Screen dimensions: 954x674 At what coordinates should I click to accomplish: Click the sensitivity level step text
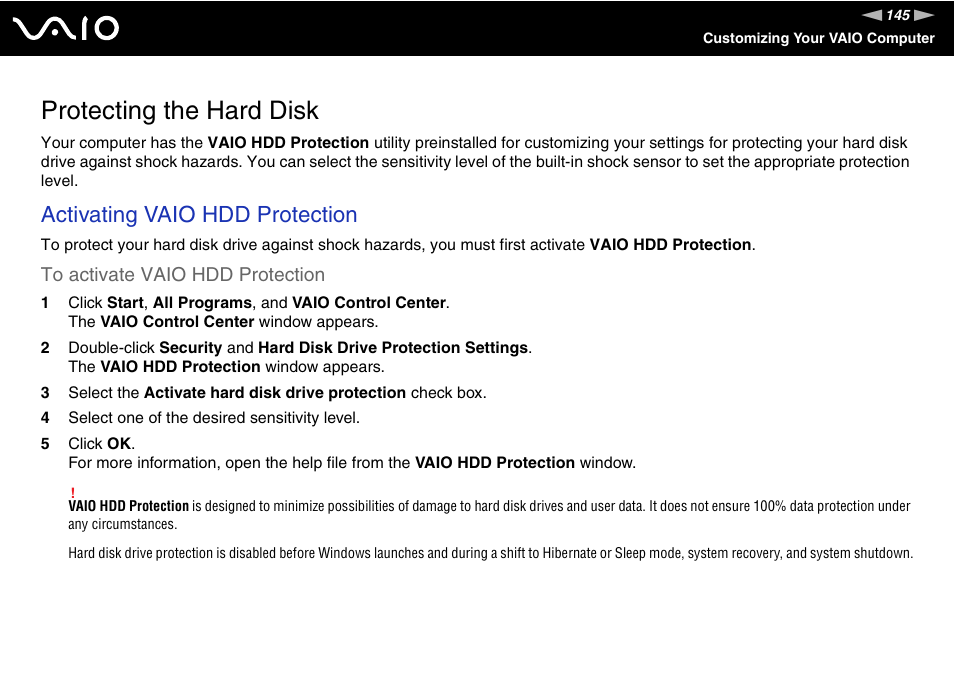click(x=214, y=418)
